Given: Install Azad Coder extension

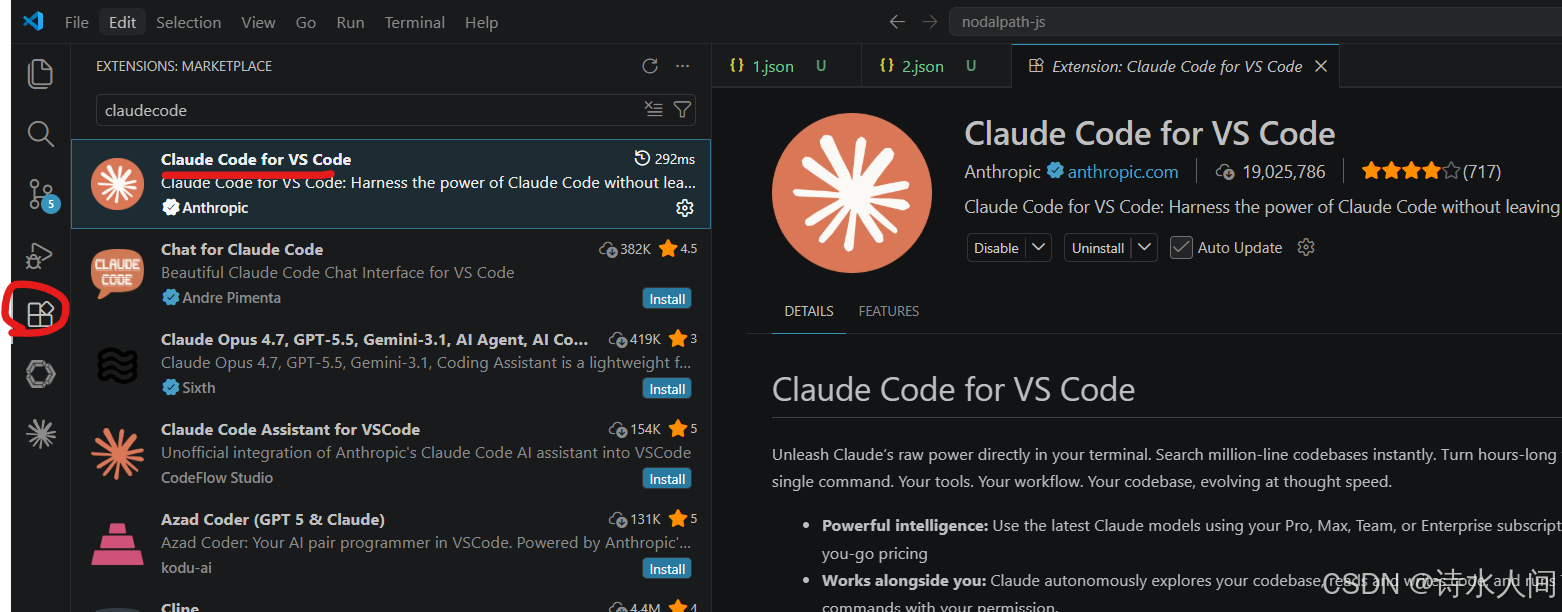Looking at the screenshot, I should pyautogui.click(x=667, y=569).
